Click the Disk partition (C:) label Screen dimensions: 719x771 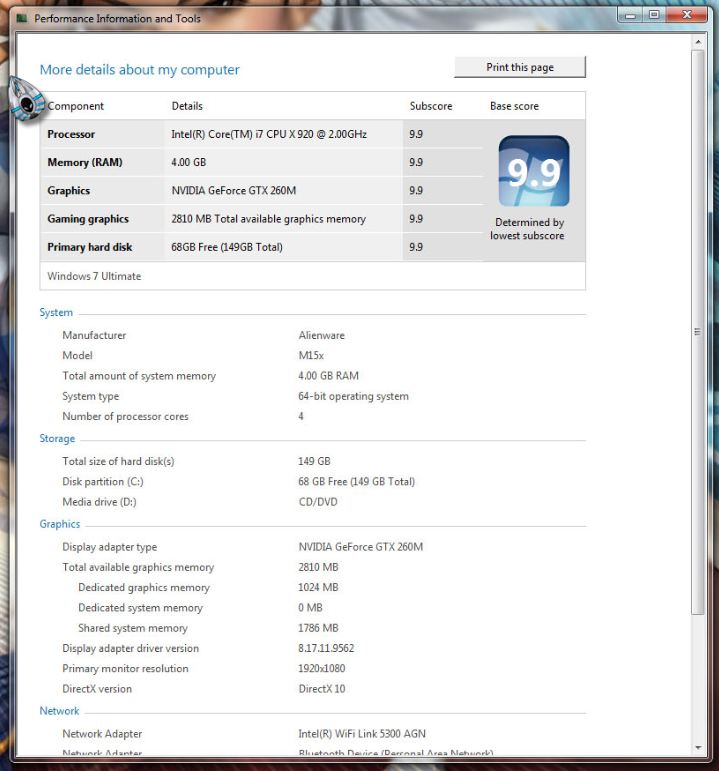point(103,482)
